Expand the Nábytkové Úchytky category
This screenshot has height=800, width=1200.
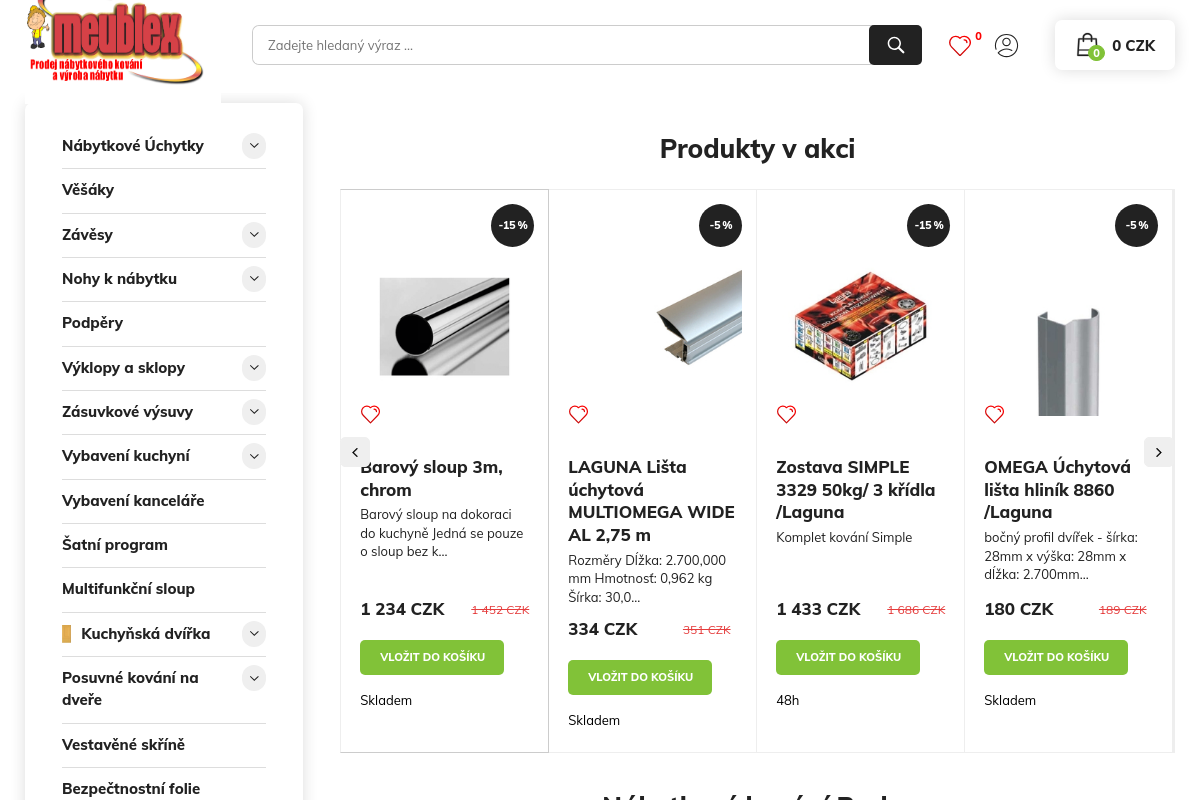[x=254, y=146]
